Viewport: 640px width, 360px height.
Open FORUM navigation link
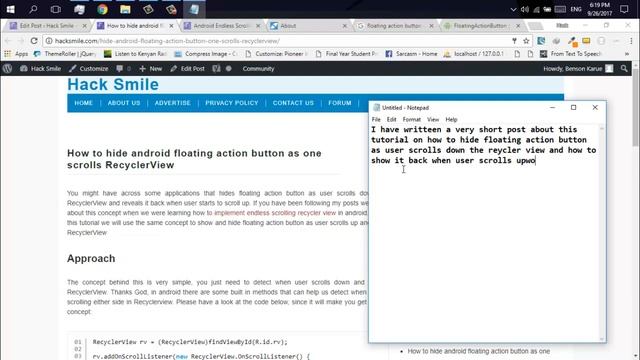click(340, 103)
